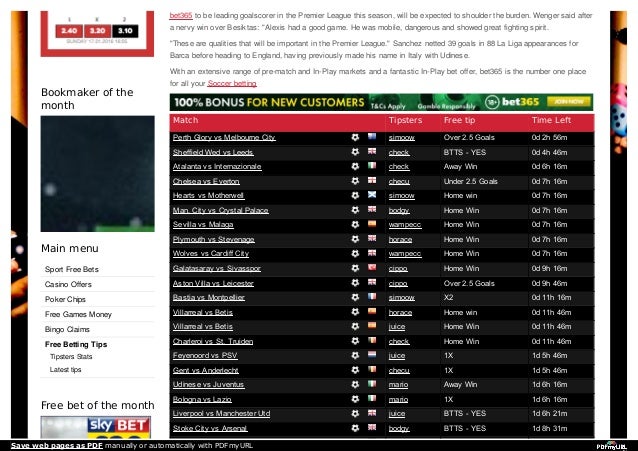The width and height of the screenshot is (638, 451).
Task: Click the Match column header
Action: [x=185, y=120]
